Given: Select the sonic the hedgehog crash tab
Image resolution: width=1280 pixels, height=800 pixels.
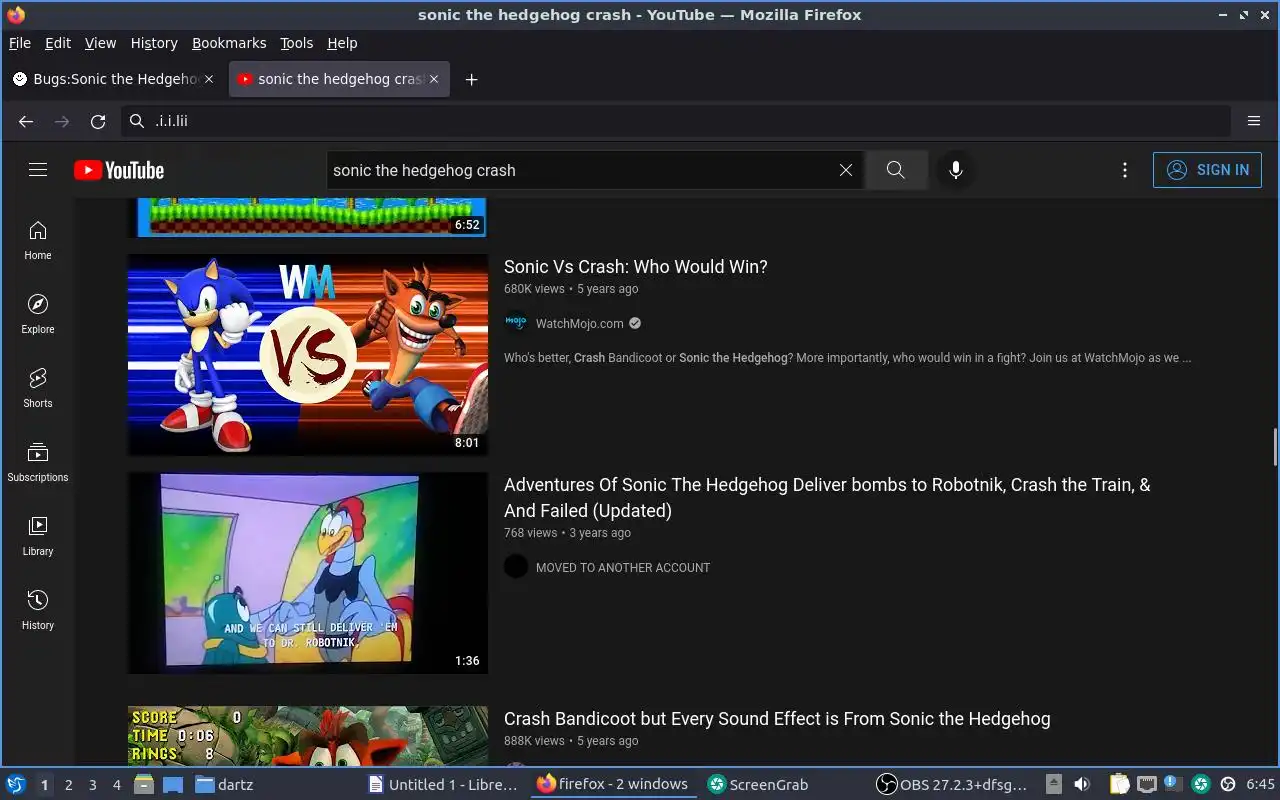Looking at the screenshot, I should [339, 79].
